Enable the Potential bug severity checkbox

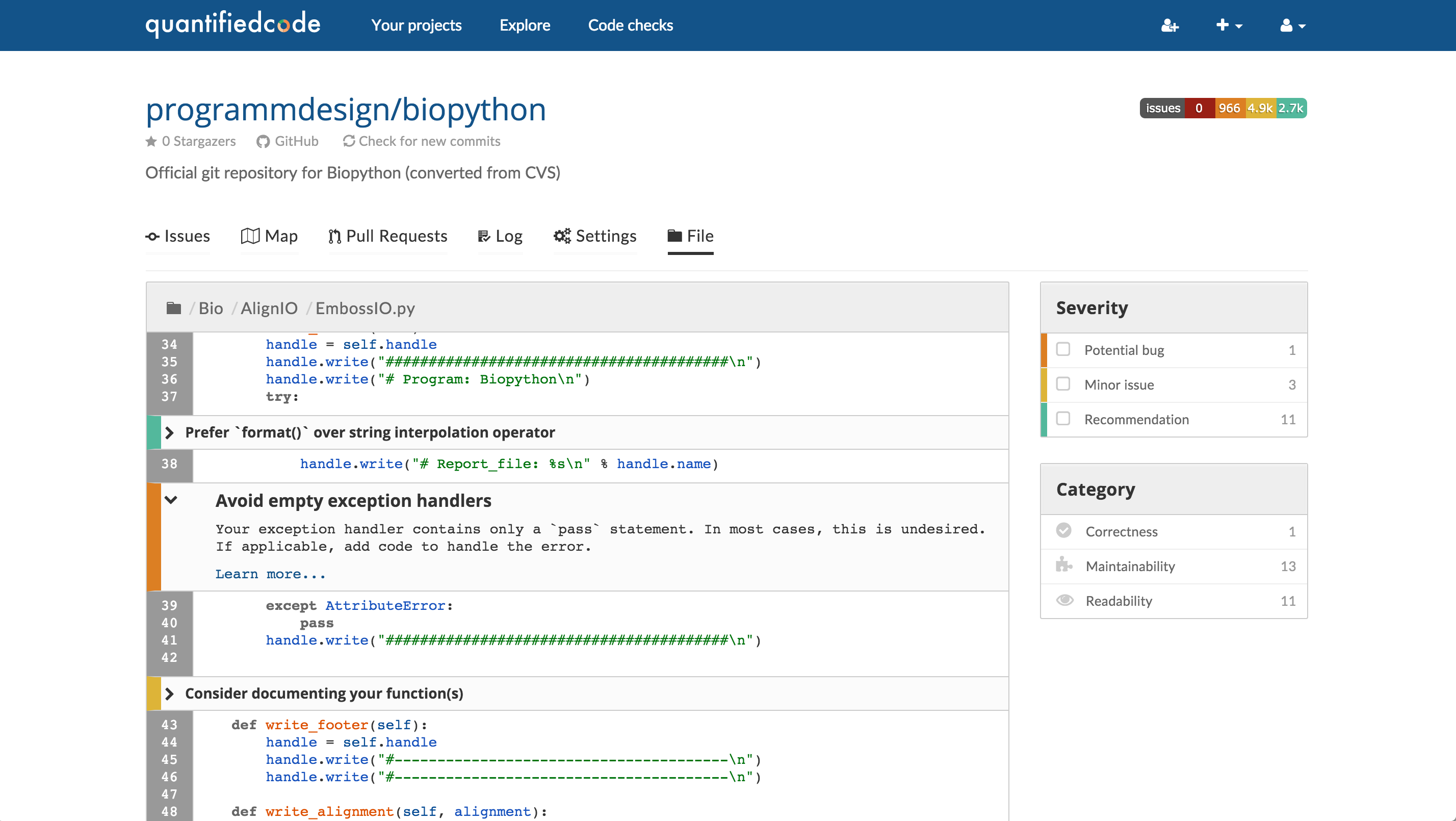[x=1063, y=349]
